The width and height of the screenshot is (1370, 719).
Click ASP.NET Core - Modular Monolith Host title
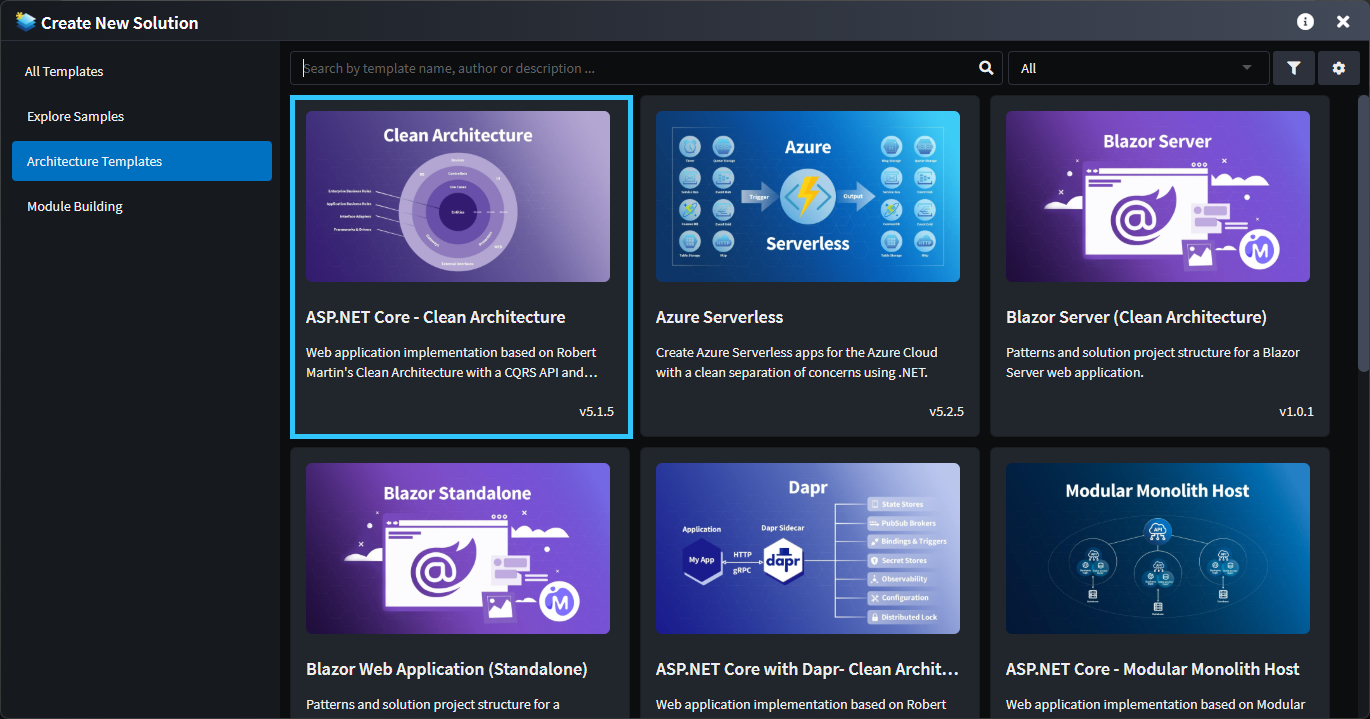point(1153,669)
